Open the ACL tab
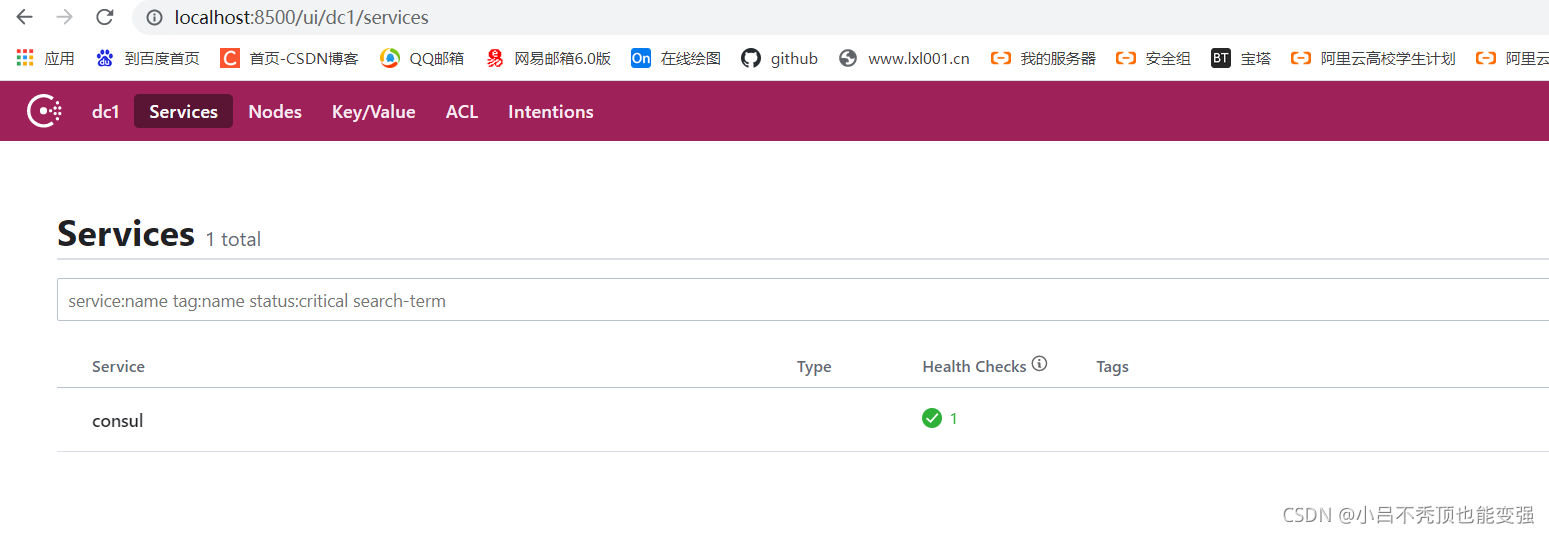 click(x=462, y=111)
